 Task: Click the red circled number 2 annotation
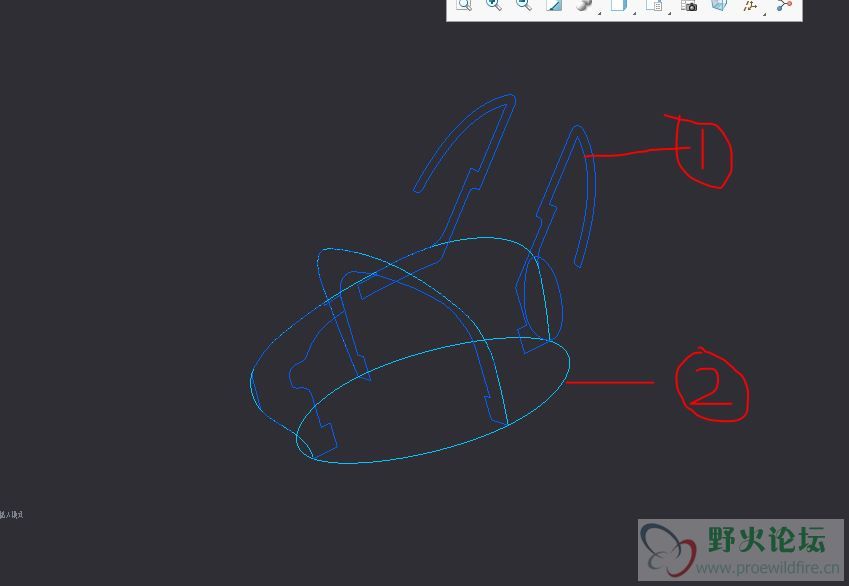coord(711,385)
